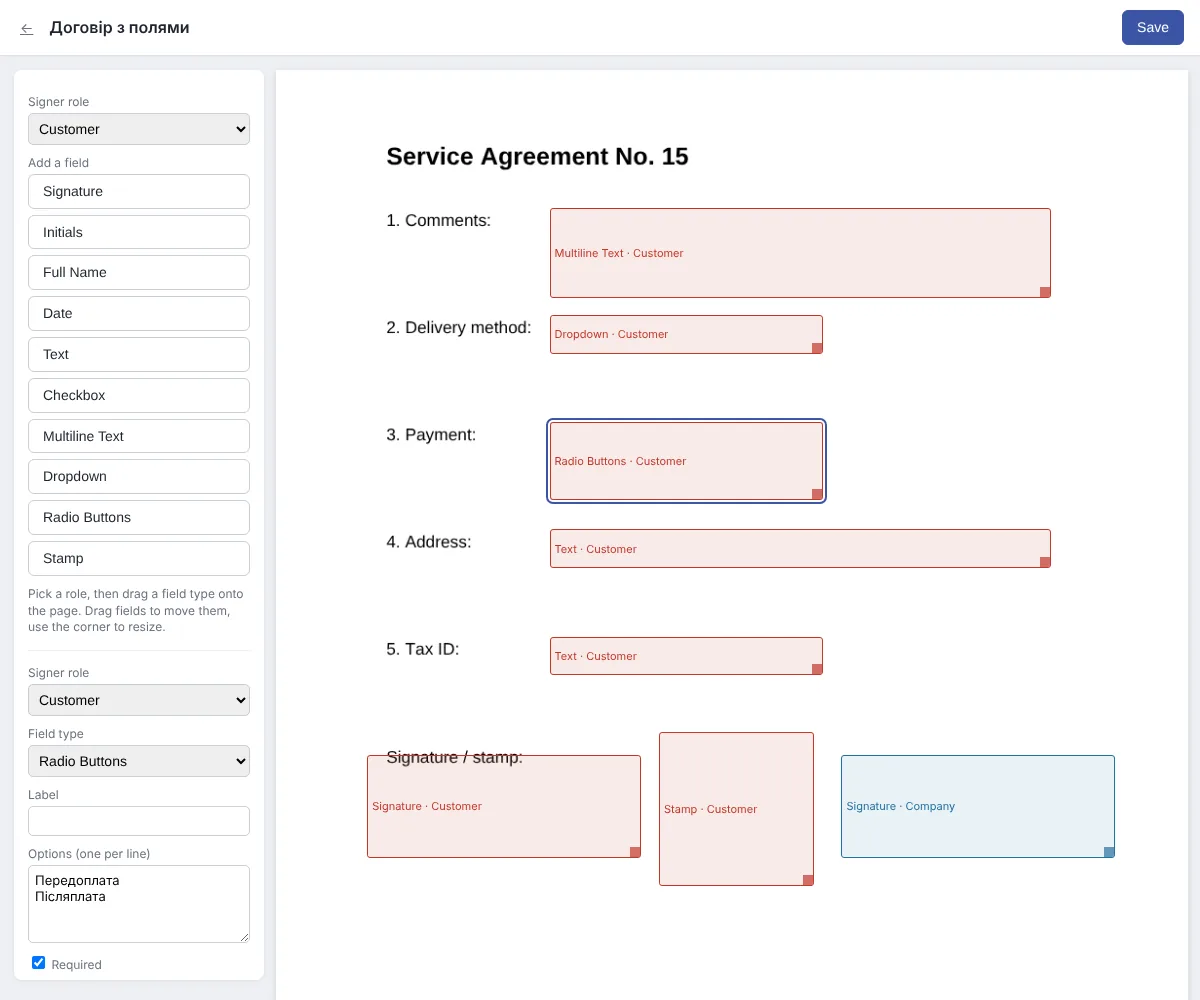Select the Multiline Text · Customer field on the page
The height and width of the screenshot is (1000, 1200).
pos(800,253)
